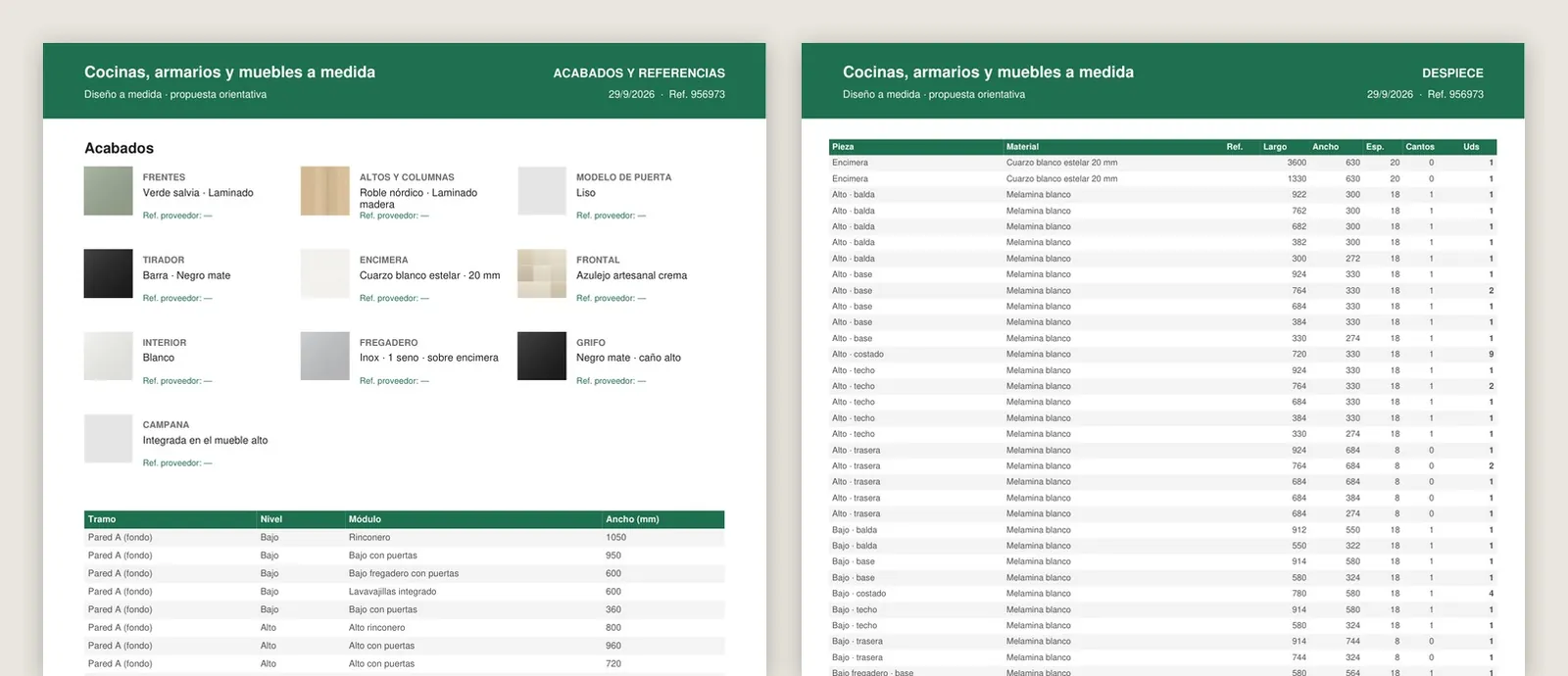Click the Encimera length value 3600

click(1297, 163)
